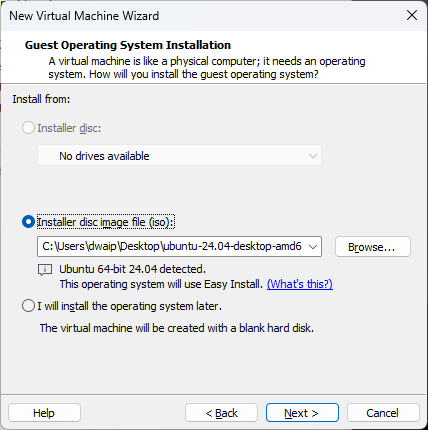Click the Guest Operating System Installation heading
Viewport: 428px width, 430px height.
click(x=128, y=45)
